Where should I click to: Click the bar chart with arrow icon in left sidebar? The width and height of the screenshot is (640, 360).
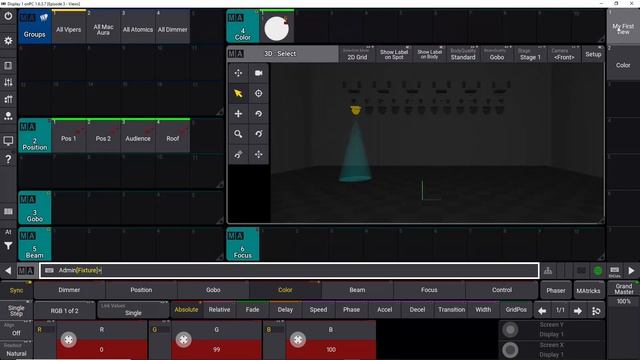tap(8, 99)
